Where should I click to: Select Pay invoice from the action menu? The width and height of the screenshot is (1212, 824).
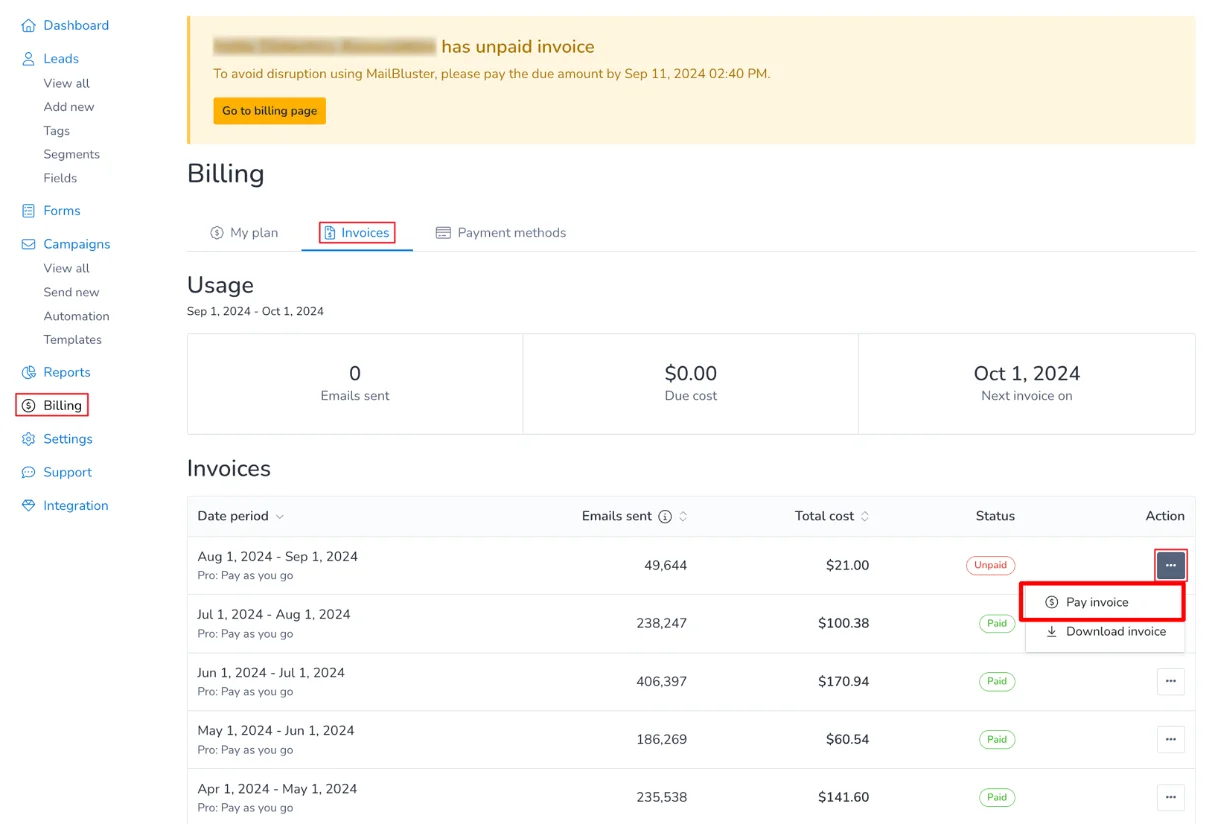1097,602
